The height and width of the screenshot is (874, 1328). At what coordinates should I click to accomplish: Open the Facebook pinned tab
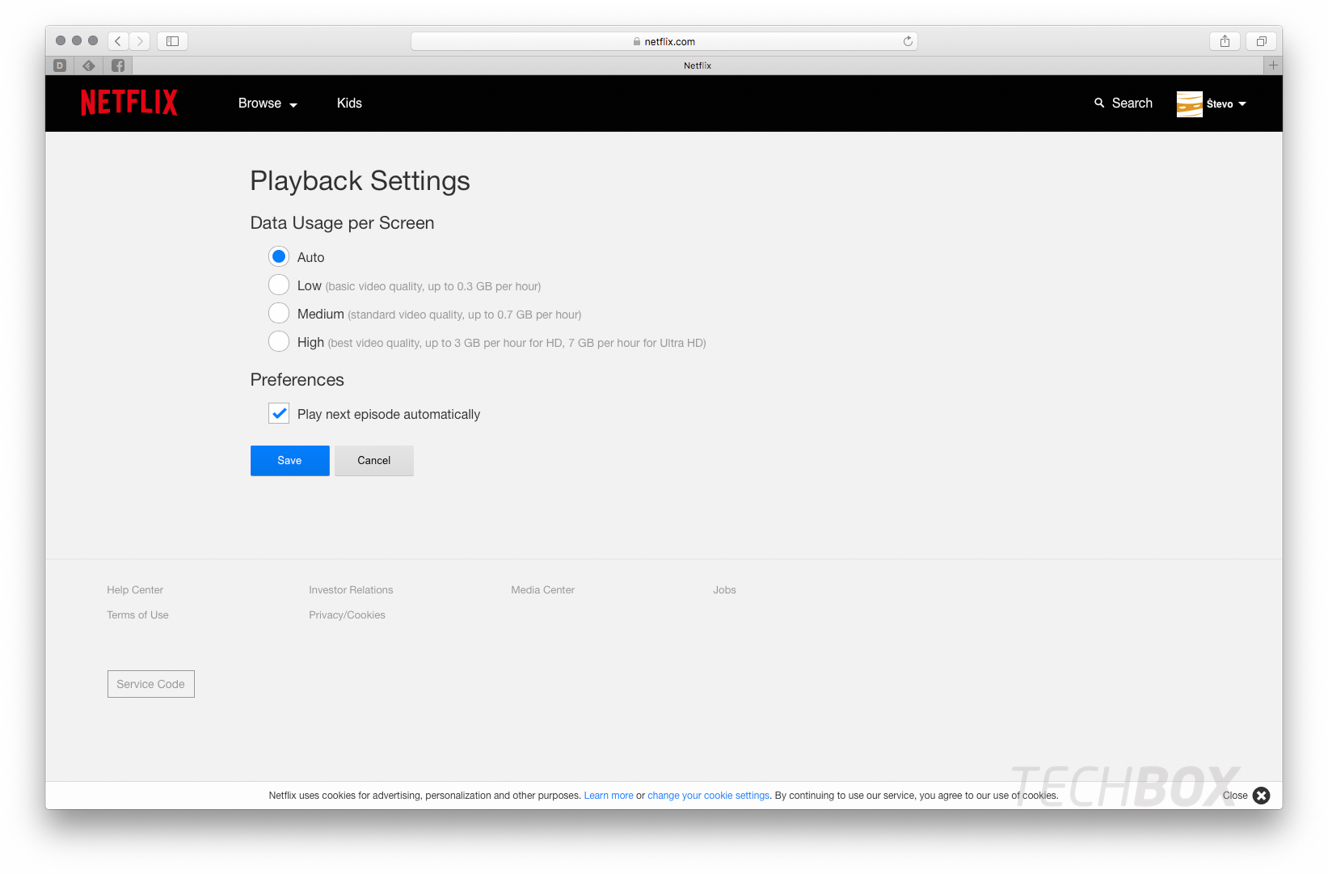coord(118,65)
